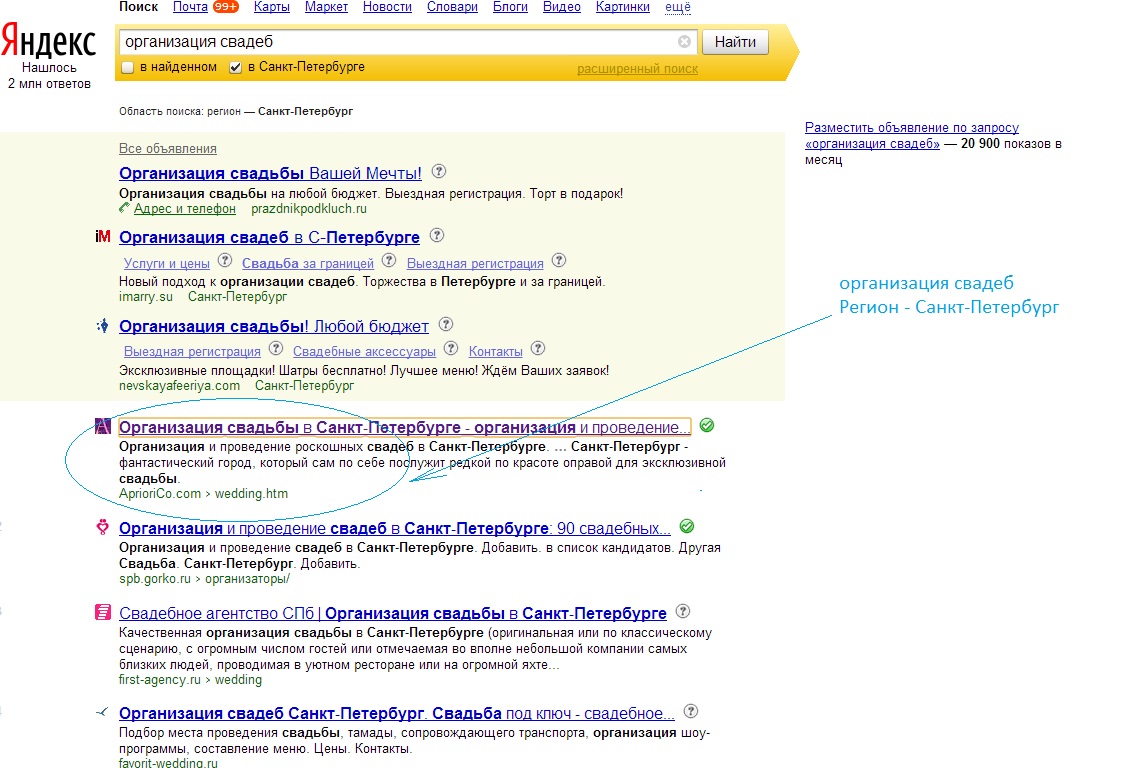Click 'first-agency.ru' URL of result
Viewport: 1137px width, 768px height.
160,680
